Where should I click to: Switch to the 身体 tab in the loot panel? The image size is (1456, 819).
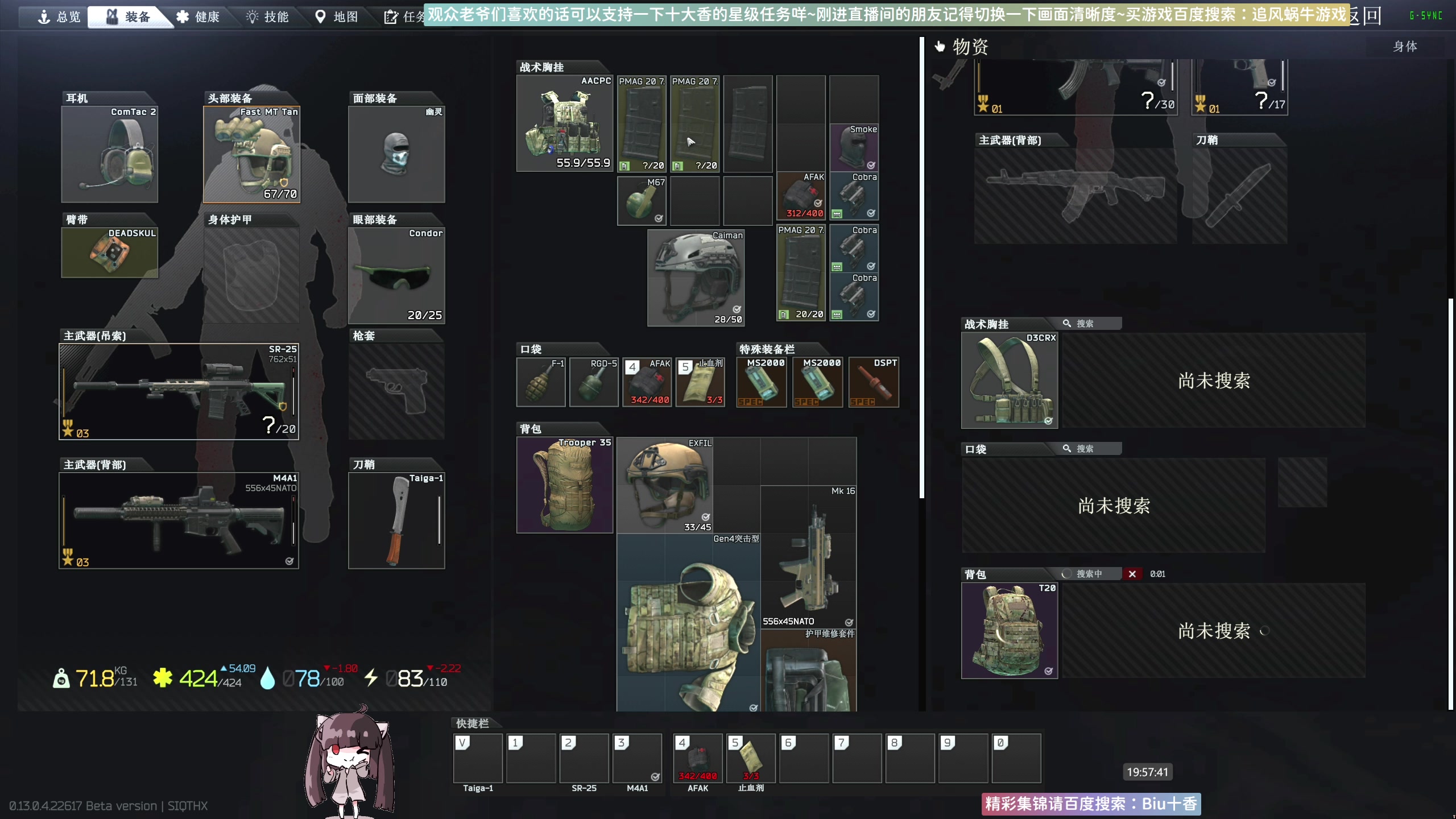(1405, 47)
